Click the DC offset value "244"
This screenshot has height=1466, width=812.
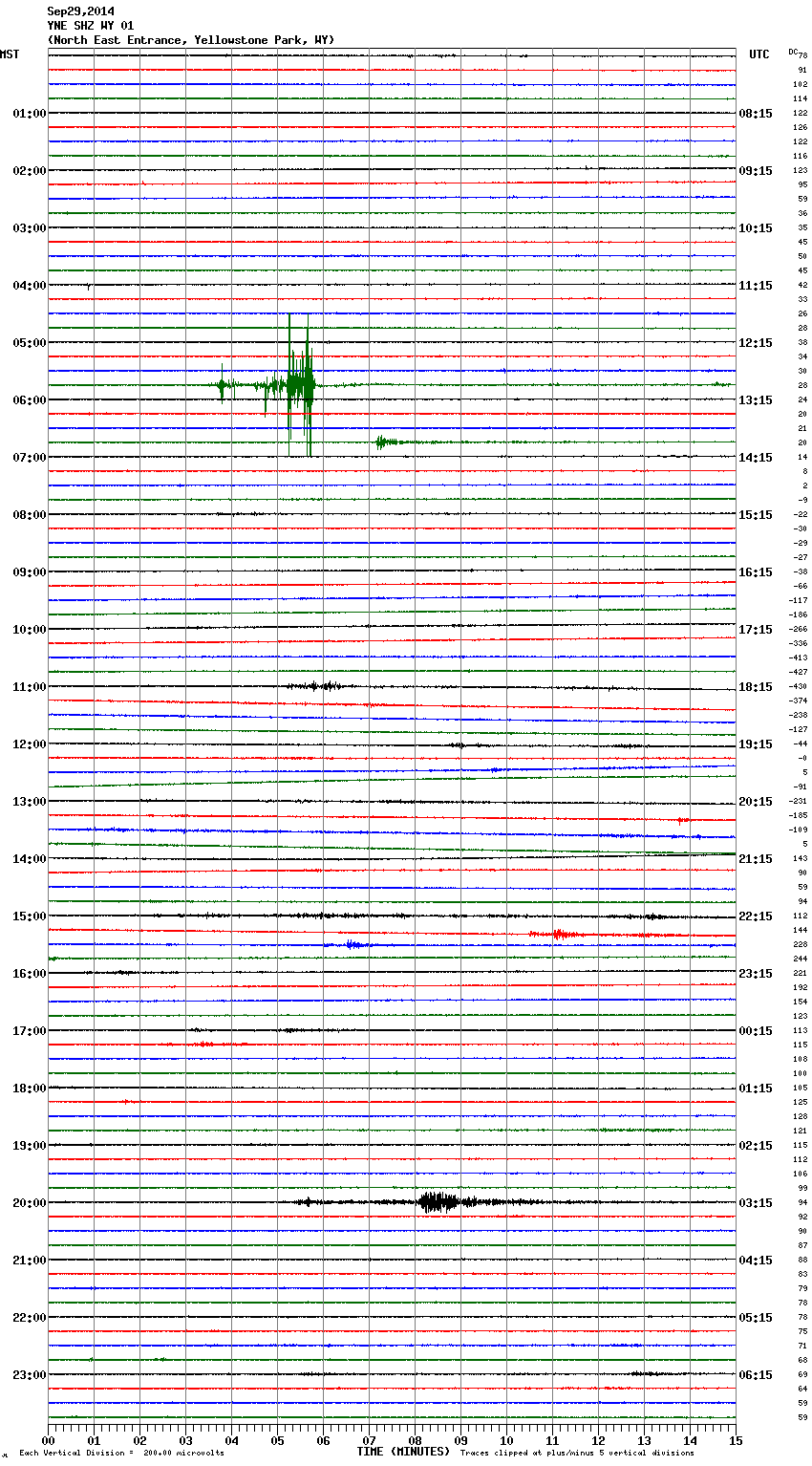pyautogui.click(x=801, y=959)
